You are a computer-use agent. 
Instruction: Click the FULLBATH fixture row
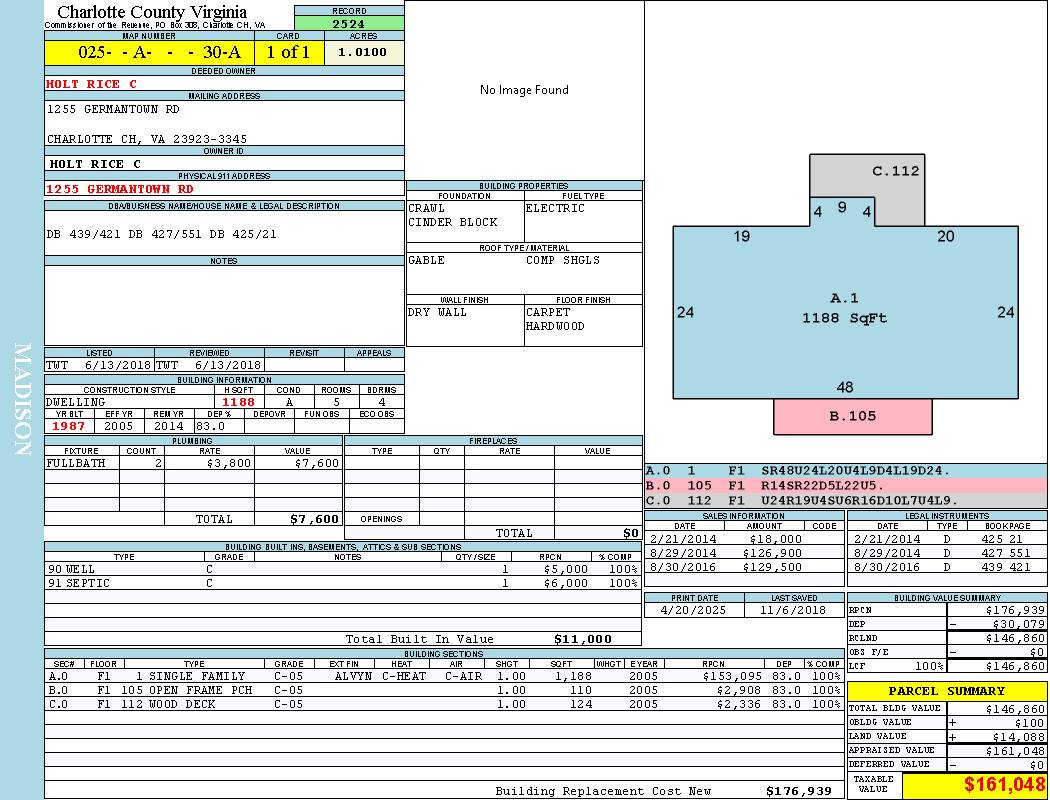(193, 463)
